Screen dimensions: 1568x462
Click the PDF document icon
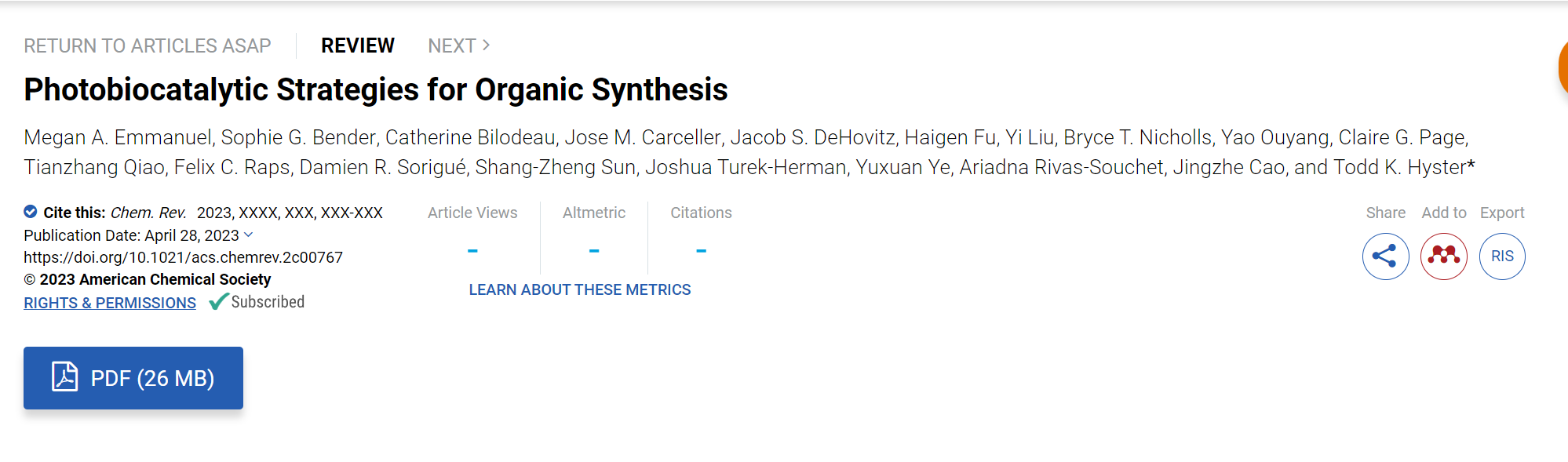[65, 377]
